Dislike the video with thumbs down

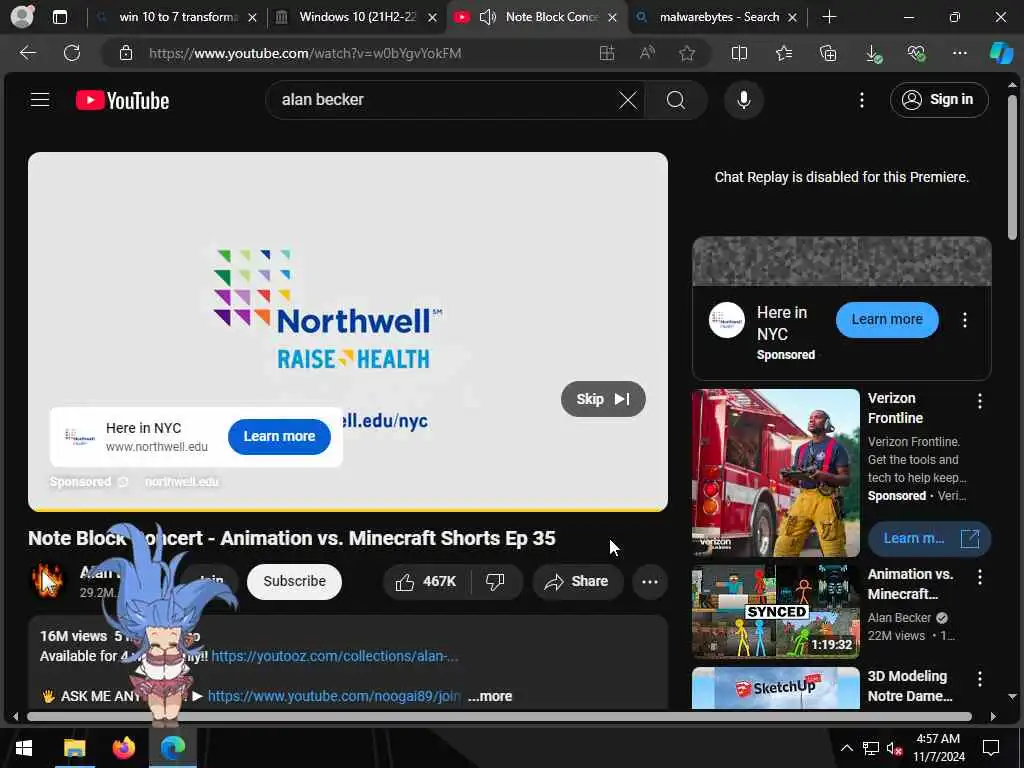(x=496, y=581)
